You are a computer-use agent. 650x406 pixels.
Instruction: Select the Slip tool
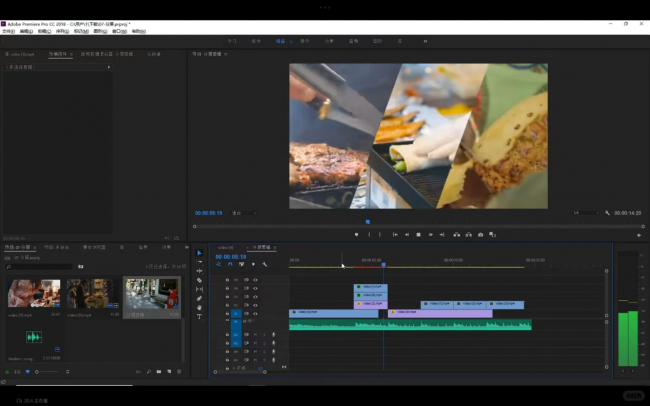click(x=199, y=289)
